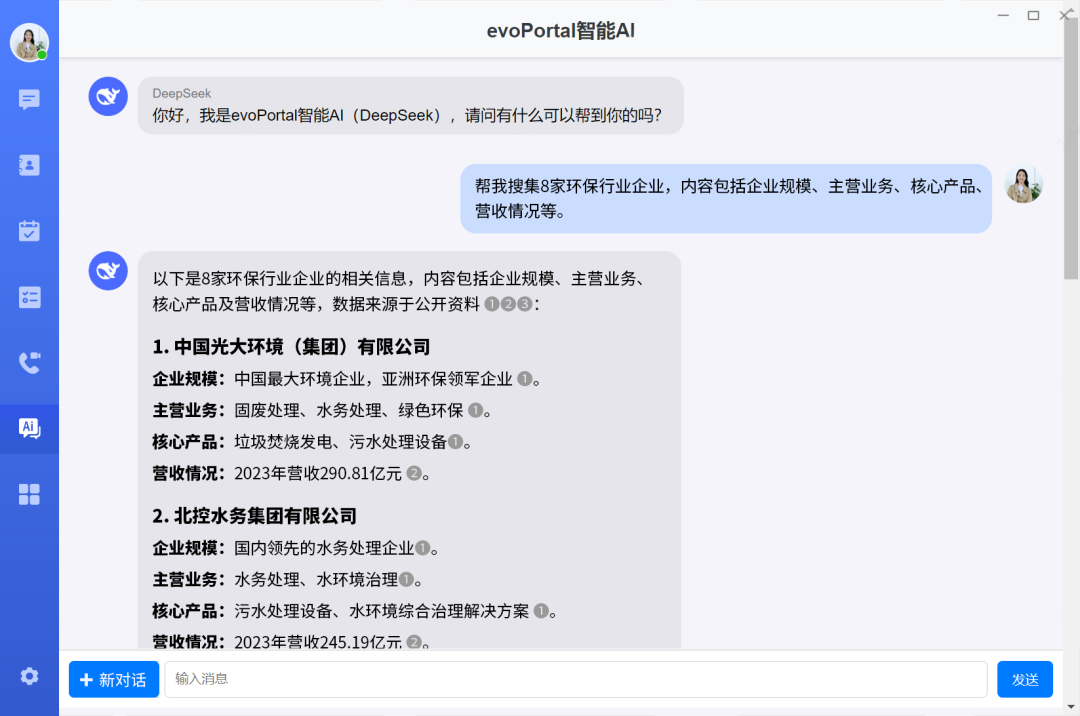Click user avatar next to sent message

[x=1023, y=184]
